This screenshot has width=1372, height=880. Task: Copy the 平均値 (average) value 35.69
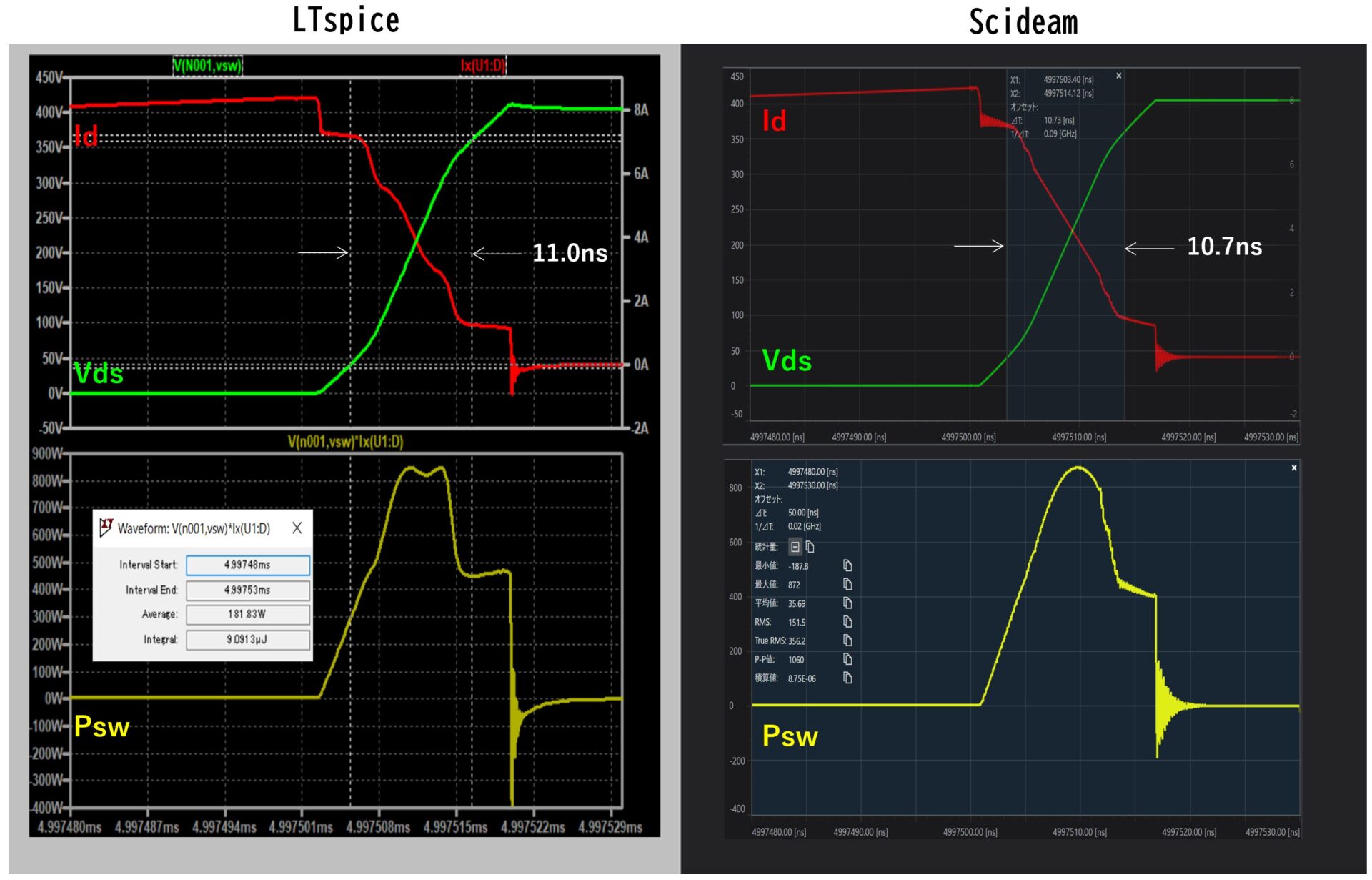coord(847,603)
